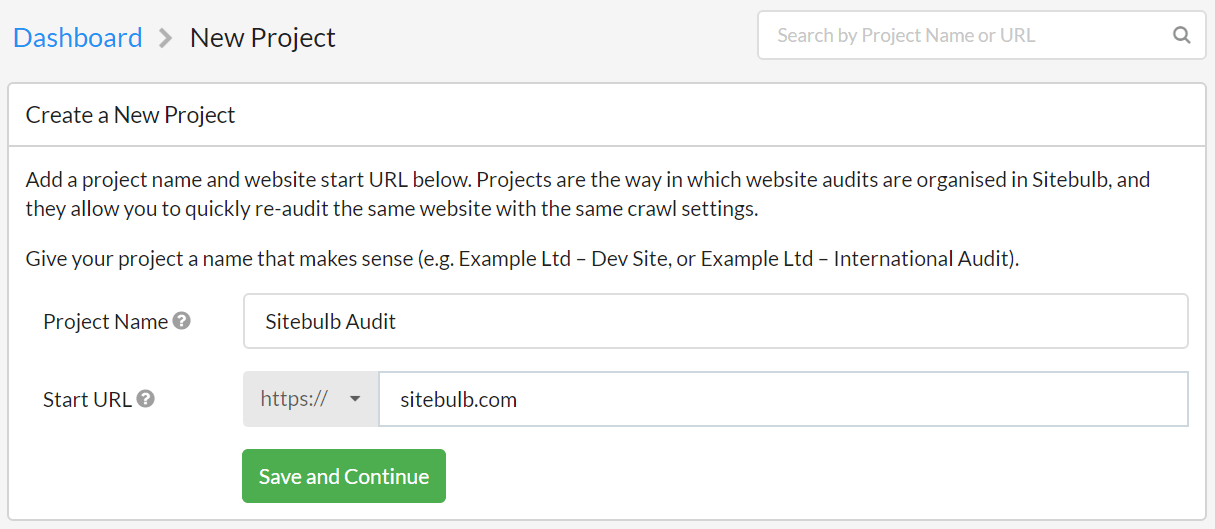Click the help icon beside Project Name
1215x529 pixels.
point(181,321)
